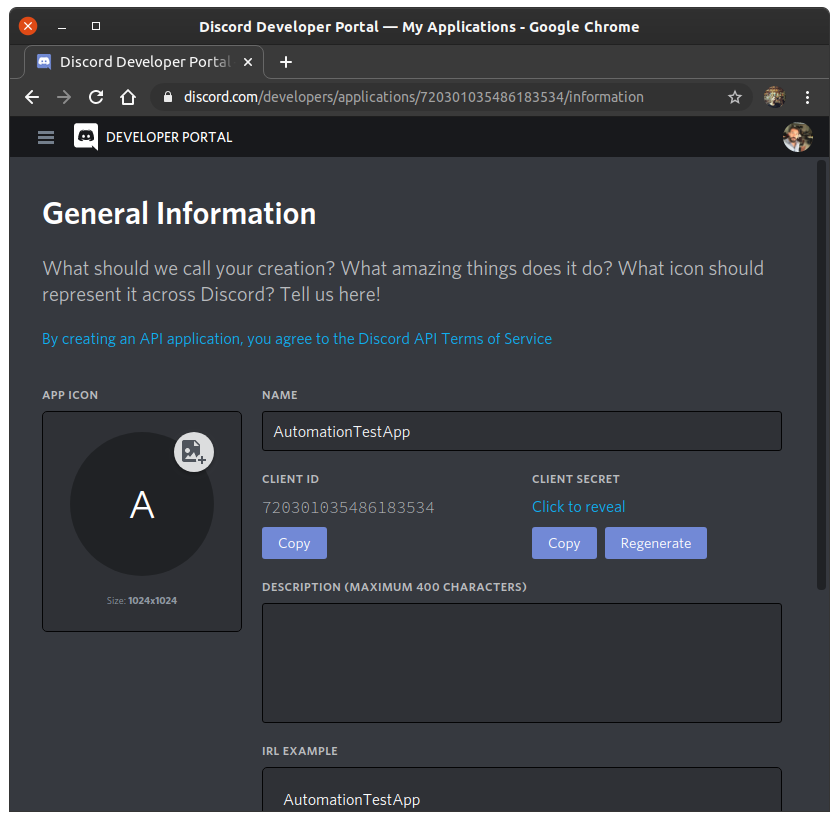
Task: Open the Discord API Terms of Service link
Action: 297,339
